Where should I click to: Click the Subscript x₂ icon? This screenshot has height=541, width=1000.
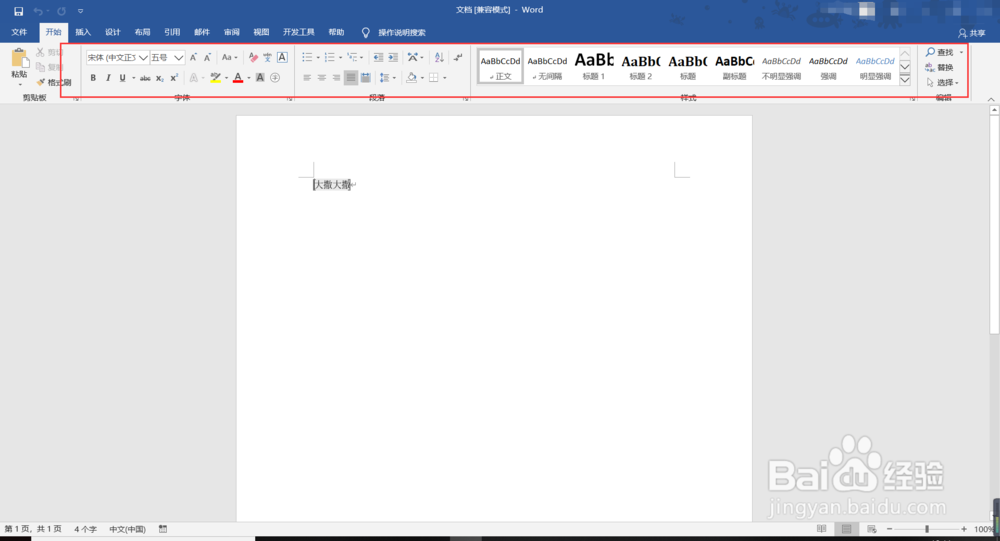pyautogui.click(x=159, y=78)
